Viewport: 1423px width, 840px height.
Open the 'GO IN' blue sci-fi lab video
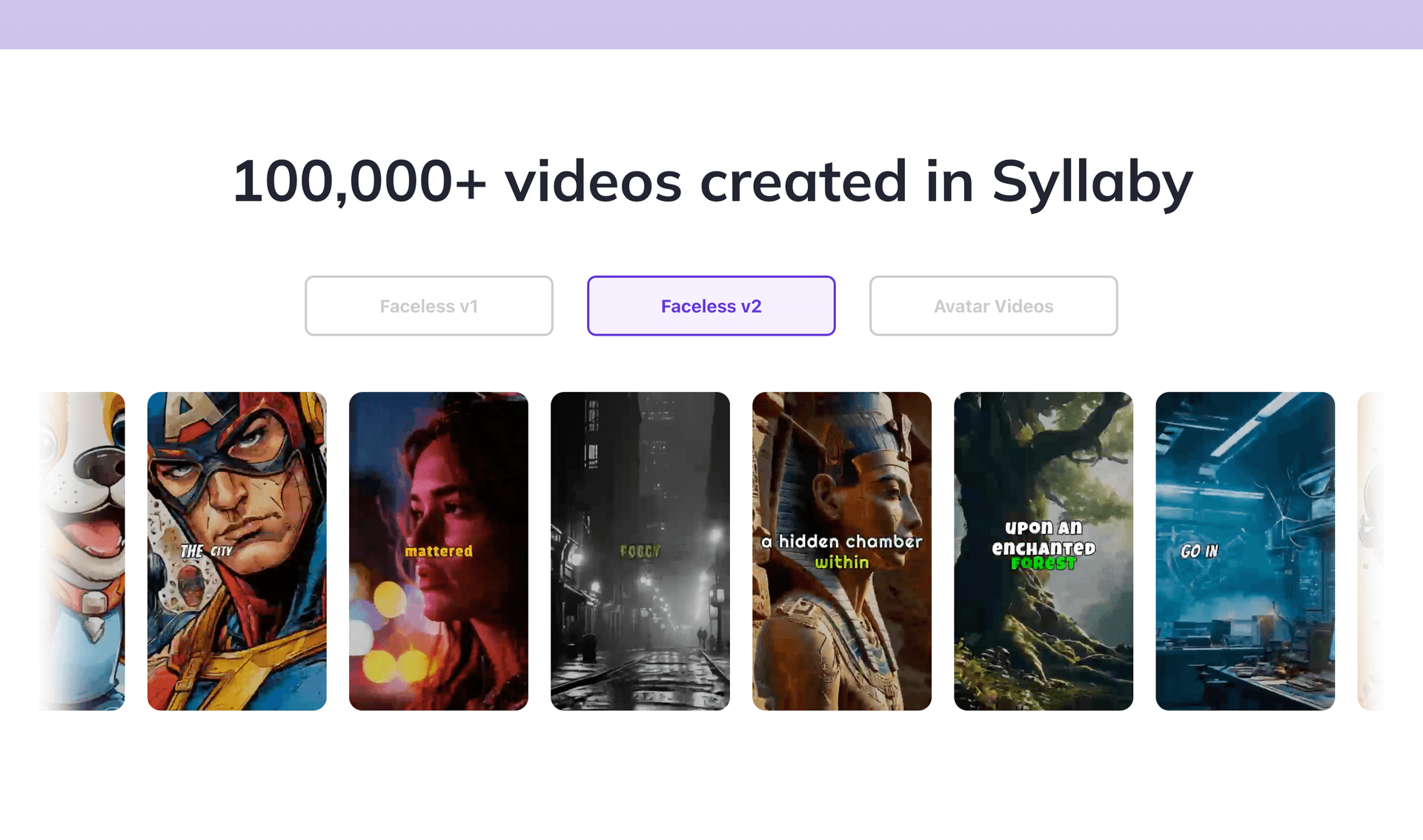(1245, 551)
